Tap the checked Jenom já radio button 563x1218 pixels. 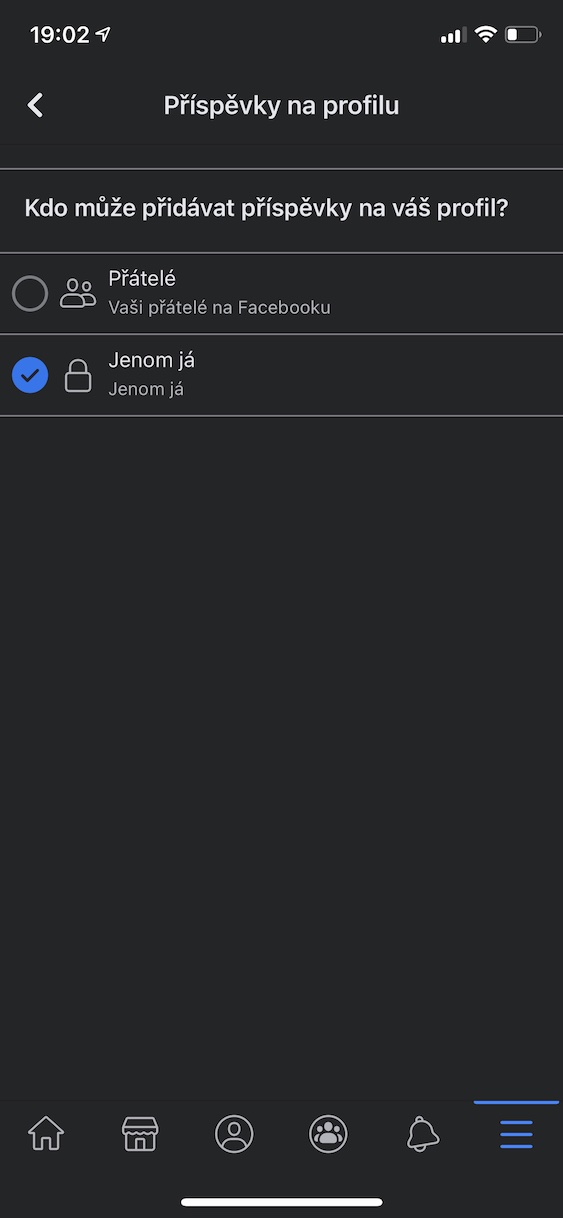[x=30, y=375]
